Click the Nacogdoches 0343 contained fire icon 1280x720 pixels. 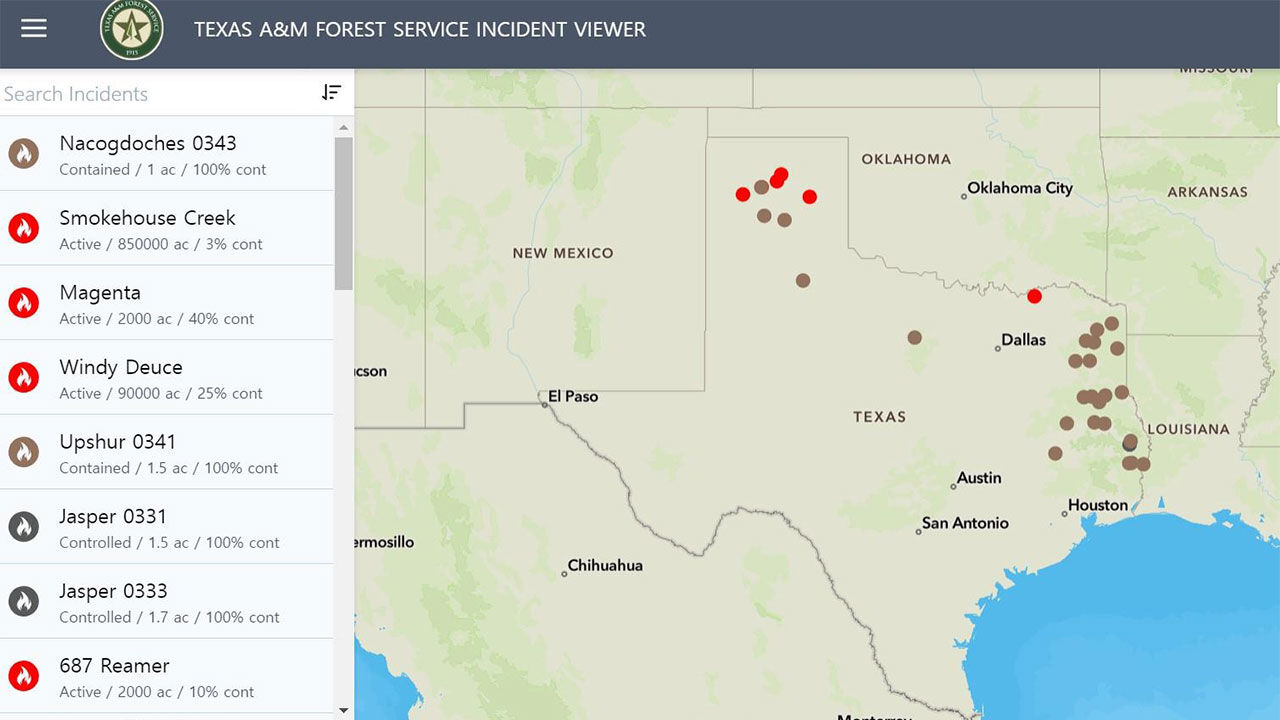click(24, 154)
